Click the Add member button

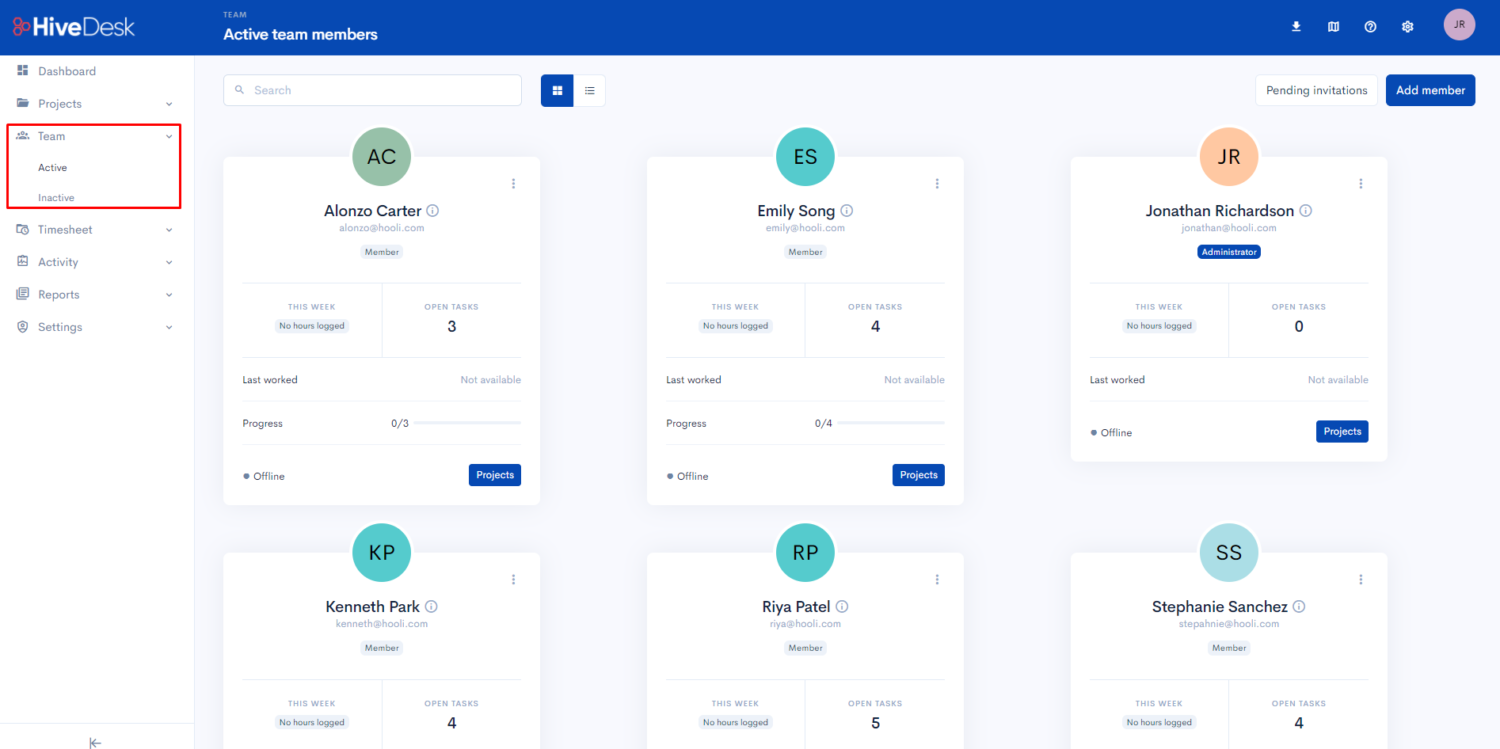[x=1430, y=89]
